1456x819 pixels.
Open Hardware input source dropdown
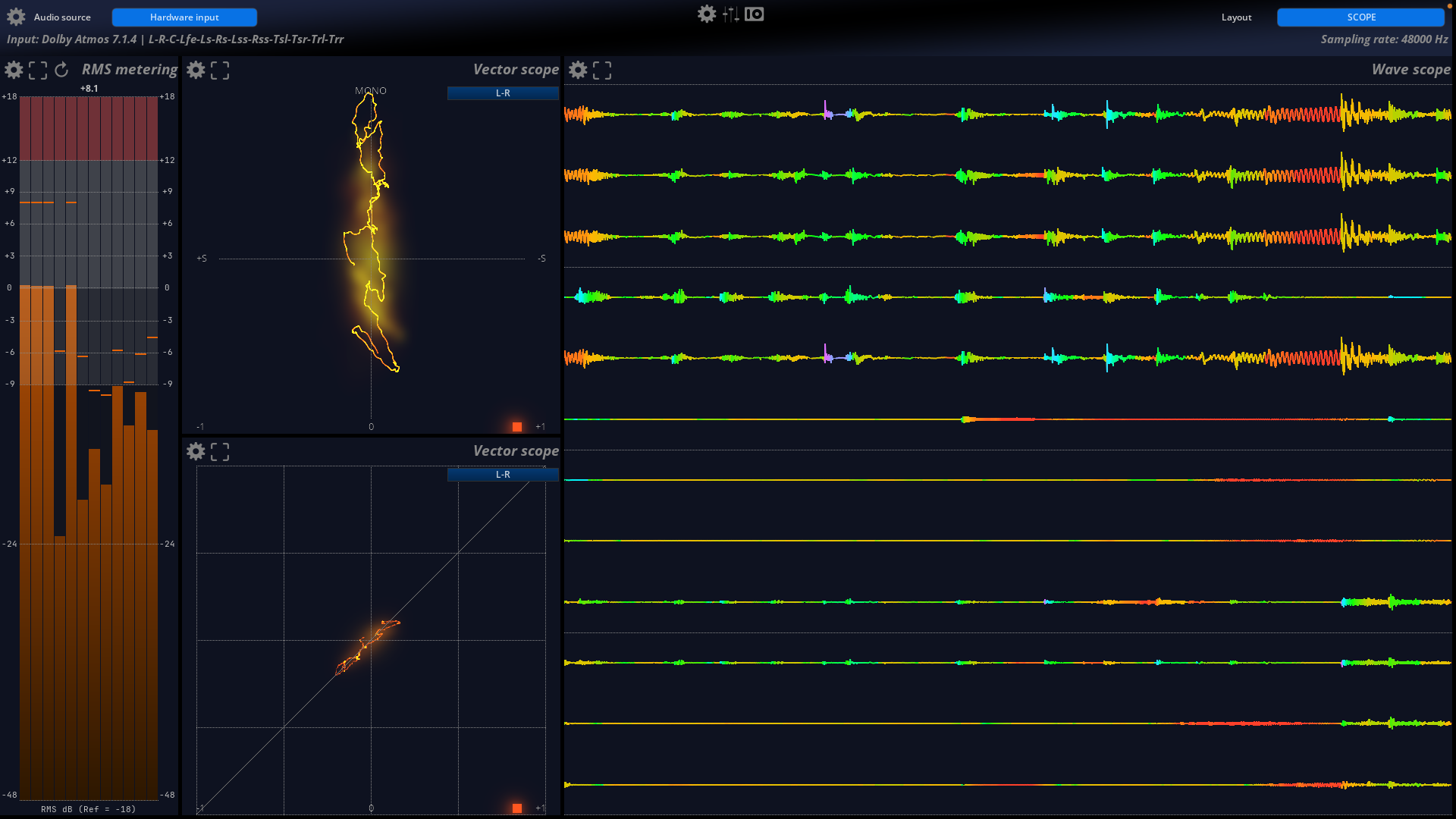pyautogui.click(x=184, y=17)
